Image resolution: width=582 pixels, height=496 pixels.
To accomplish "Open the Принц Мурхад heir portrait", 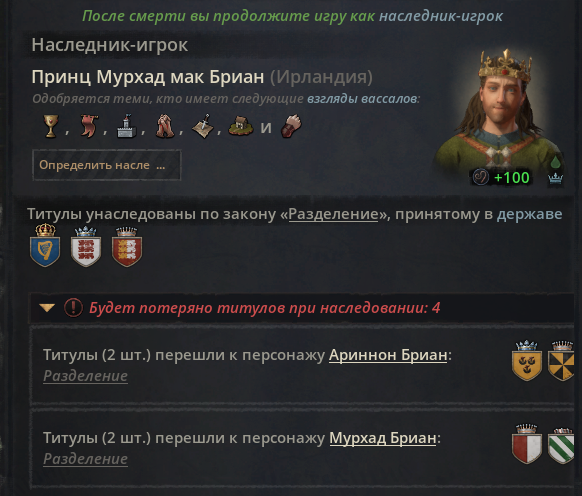I will (501, 115).
